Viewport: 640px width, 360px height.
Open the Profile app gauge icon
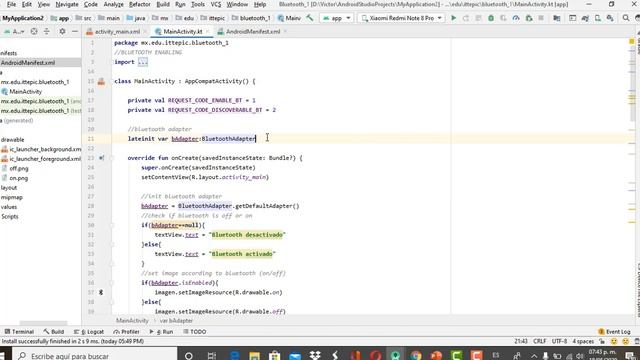[x=516, y=18]
